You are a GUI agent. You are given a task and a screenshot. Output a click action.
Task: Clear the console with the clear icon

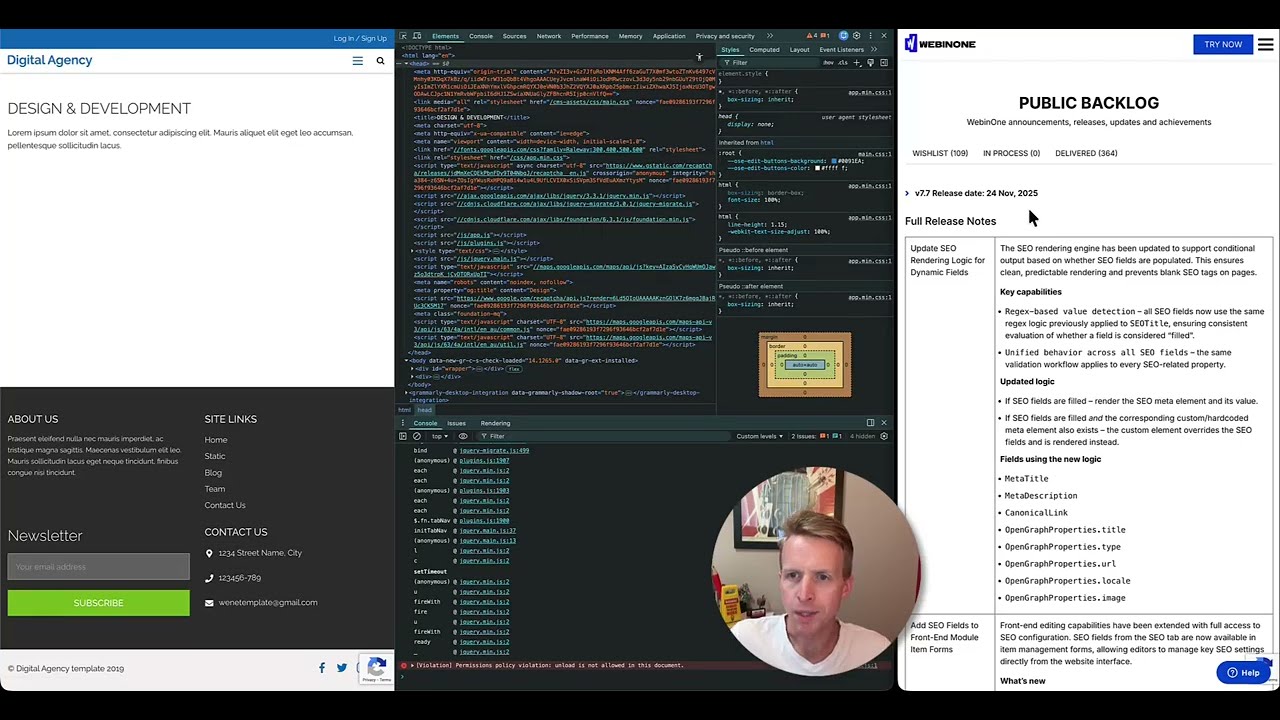point(417,436)
